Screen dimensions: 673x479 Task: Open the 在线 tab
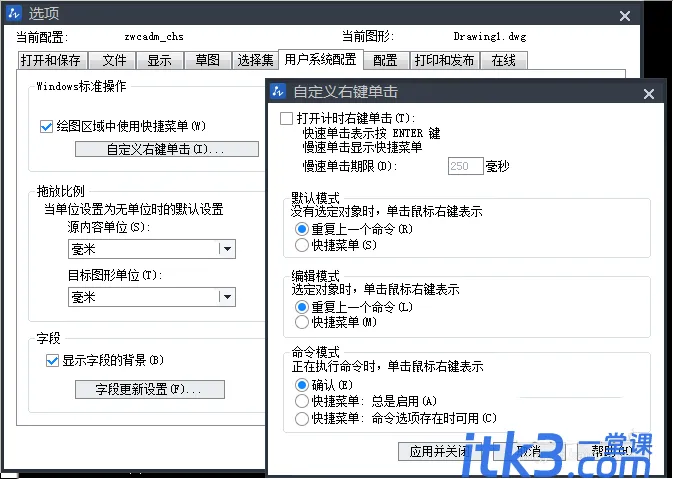[503, 60]
